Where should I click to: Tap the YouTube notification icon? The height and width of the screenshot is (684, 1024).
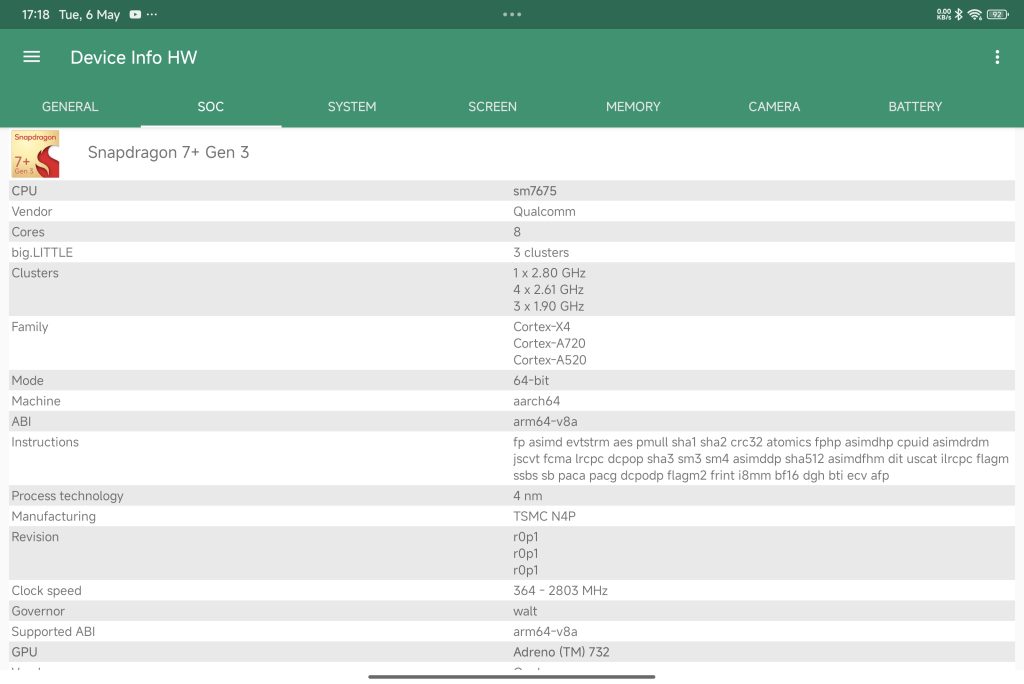[135, 15]
